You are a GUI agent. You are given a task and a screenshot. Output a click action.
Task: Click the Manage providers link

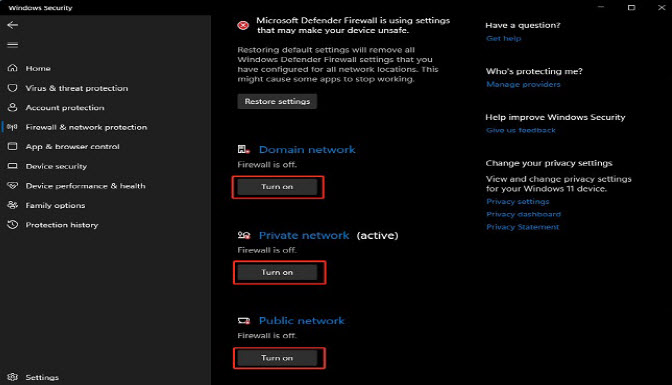point(523,84)
